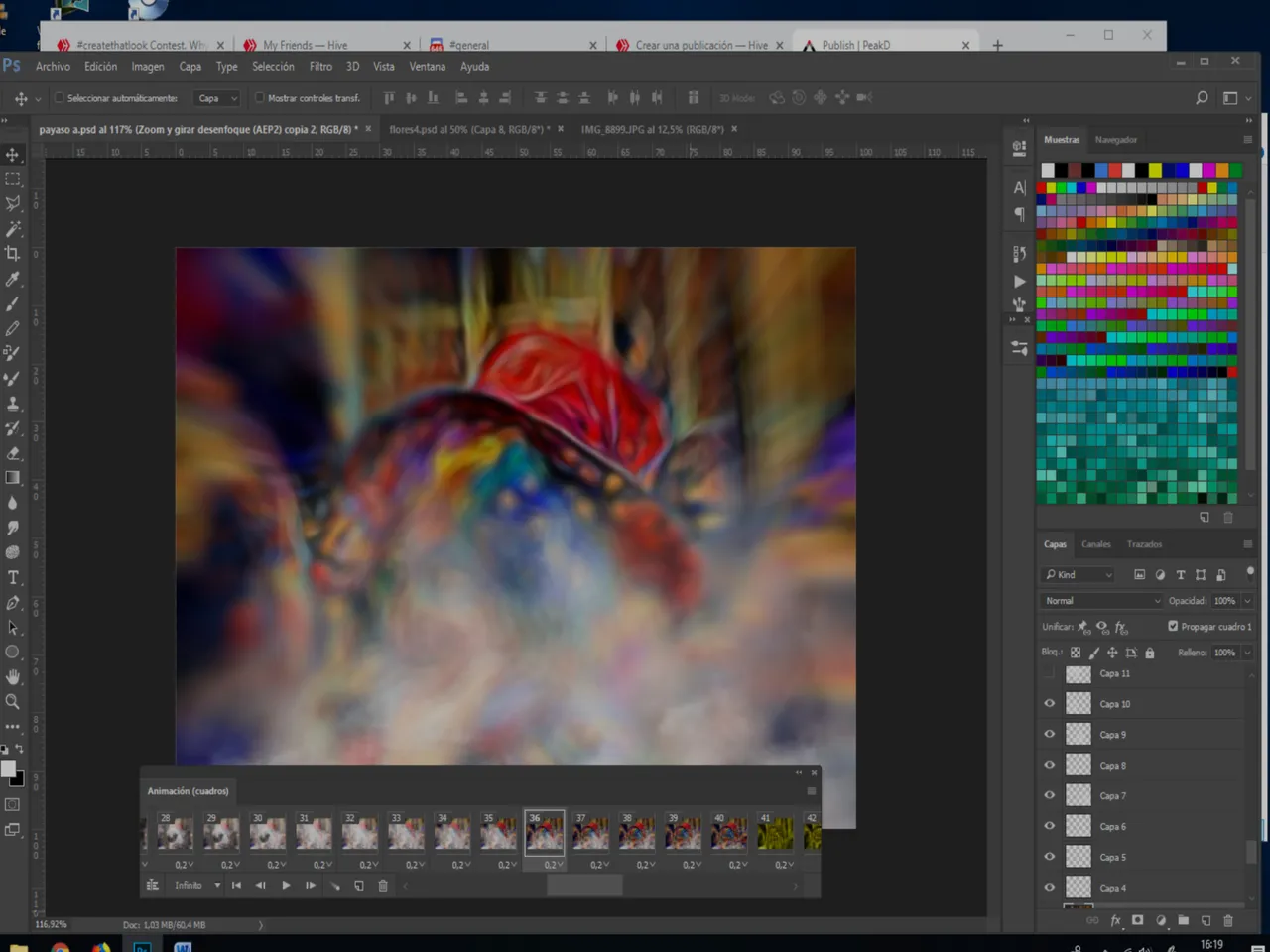Switch to the Navegador tab

coord(1116,140)
